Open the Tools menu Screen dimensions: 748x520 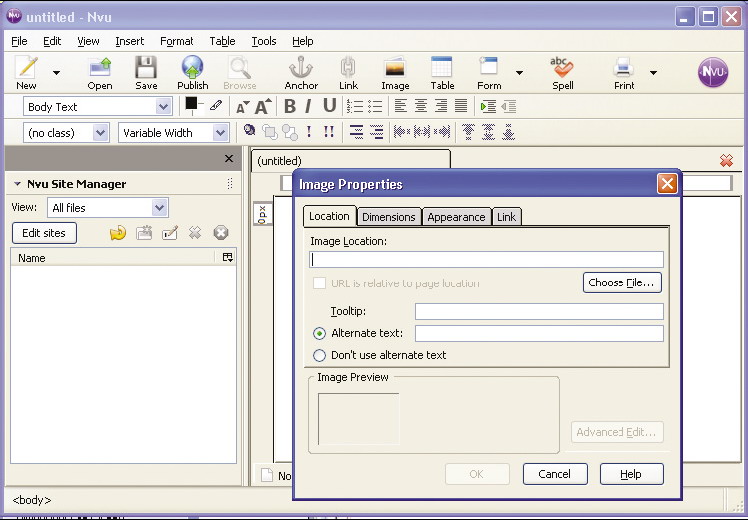coord(264,41)
